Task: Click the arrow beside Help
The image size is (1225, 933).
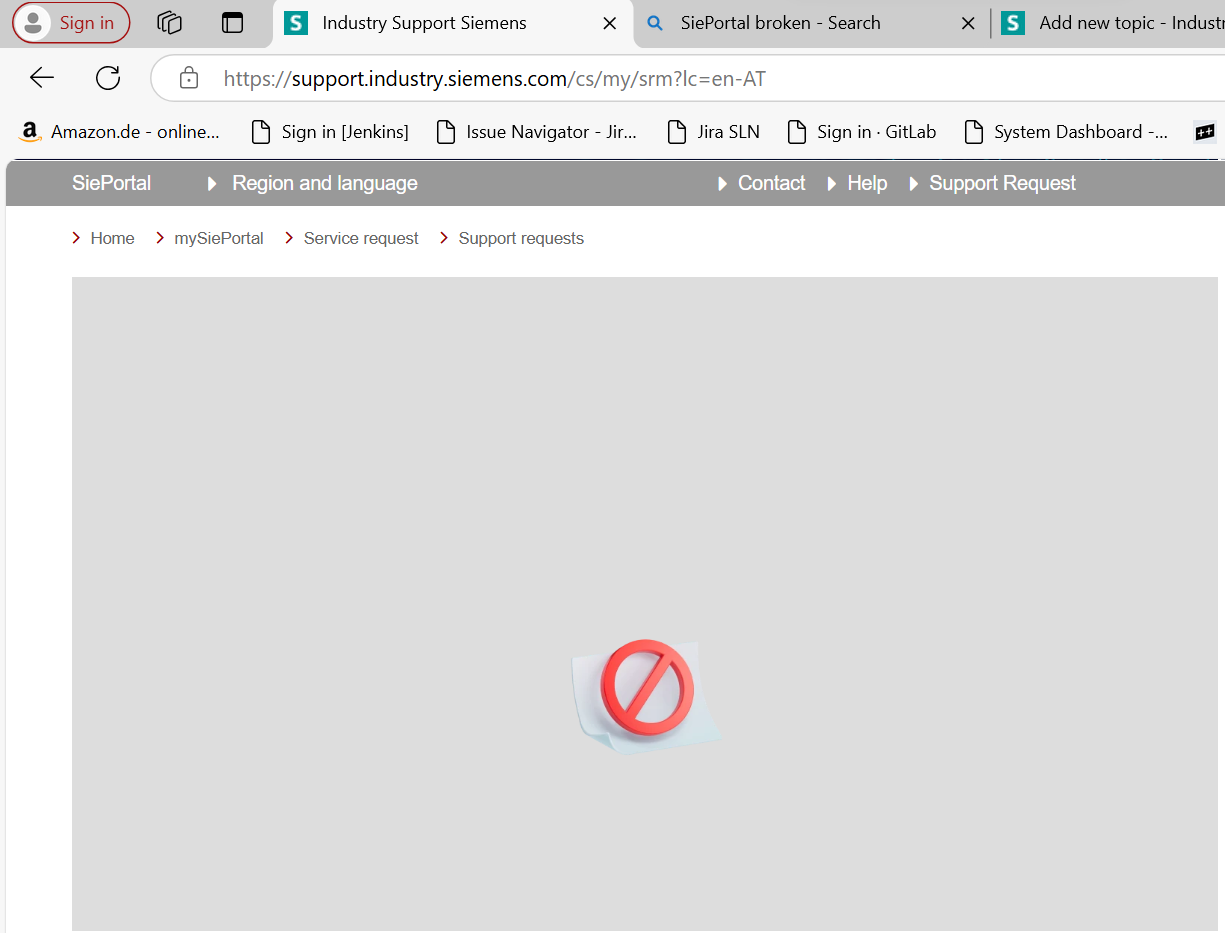Action: 832,184
